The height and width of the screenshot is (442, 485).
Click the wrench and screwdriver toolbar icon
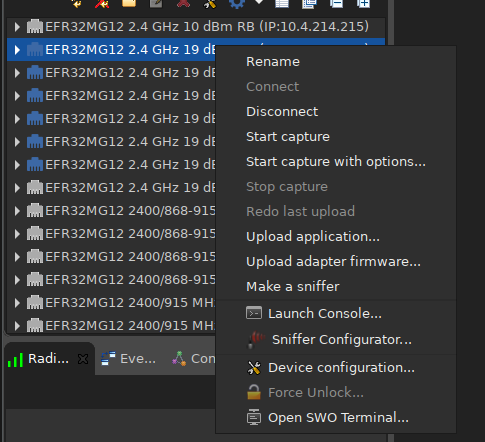pos(210,3)
